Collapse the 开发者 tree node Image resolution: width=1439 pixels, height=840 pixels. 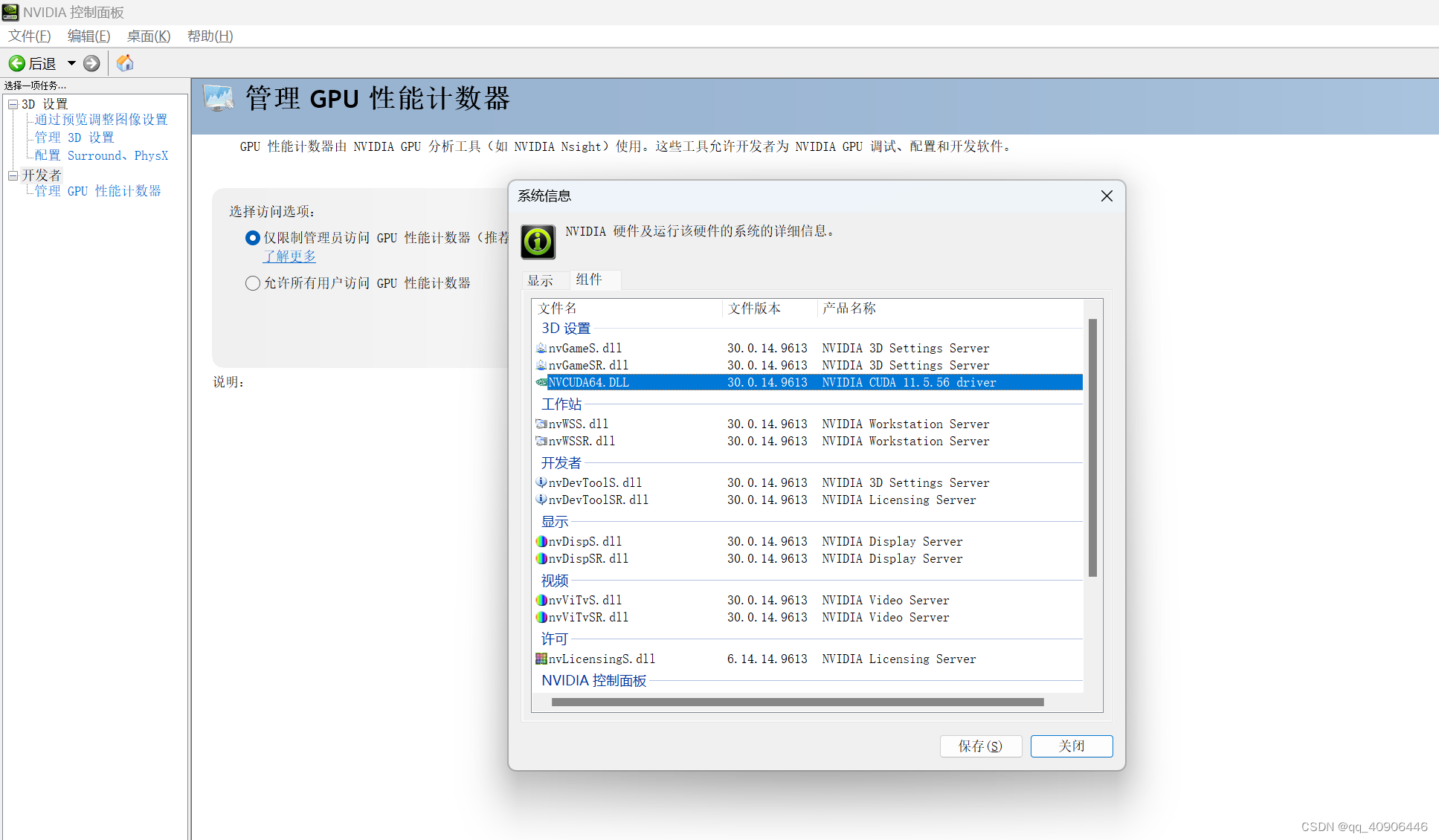click(x=13, y=176)
